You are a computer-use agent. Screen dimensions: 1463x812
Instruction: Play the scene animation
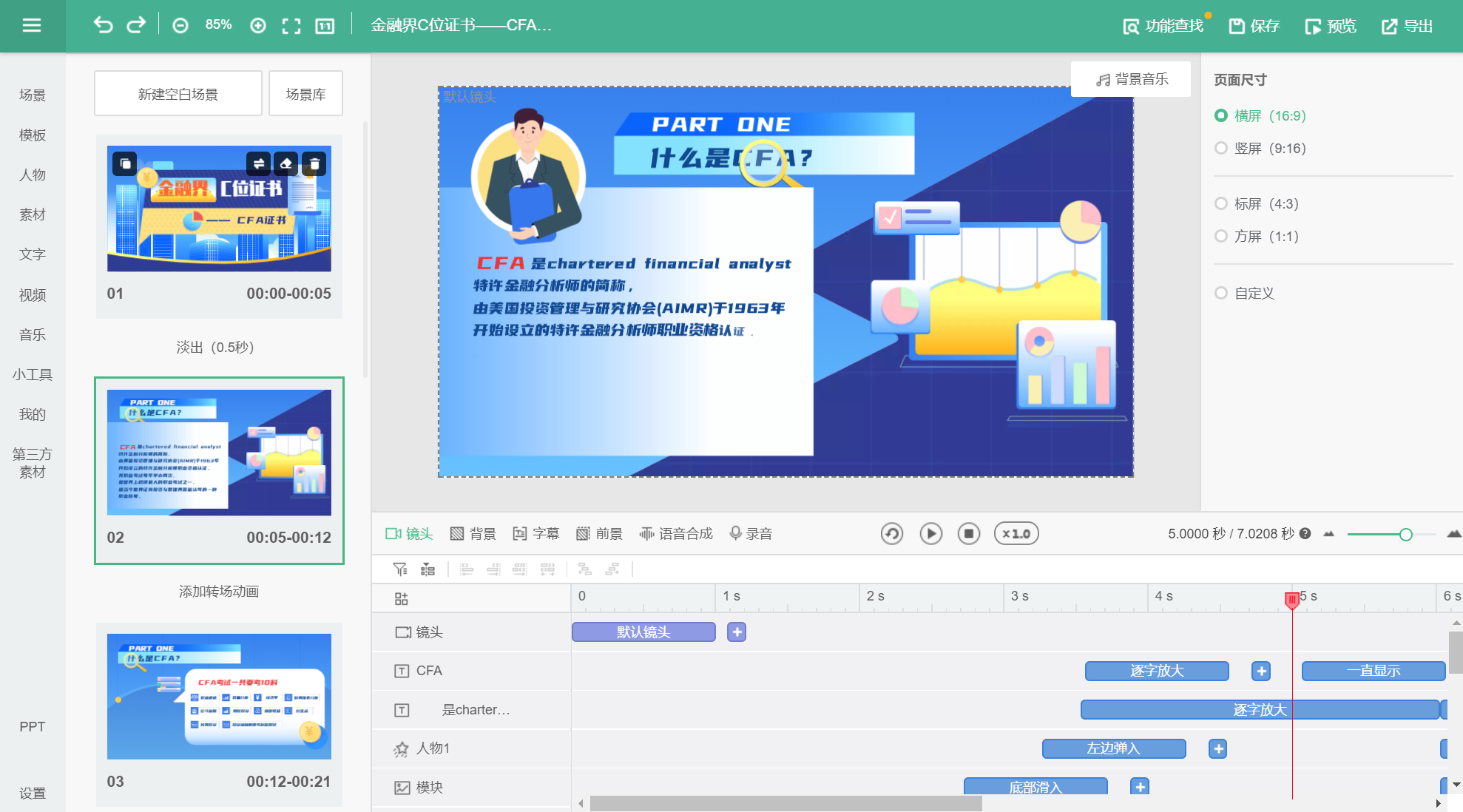(x=930, y=533)
